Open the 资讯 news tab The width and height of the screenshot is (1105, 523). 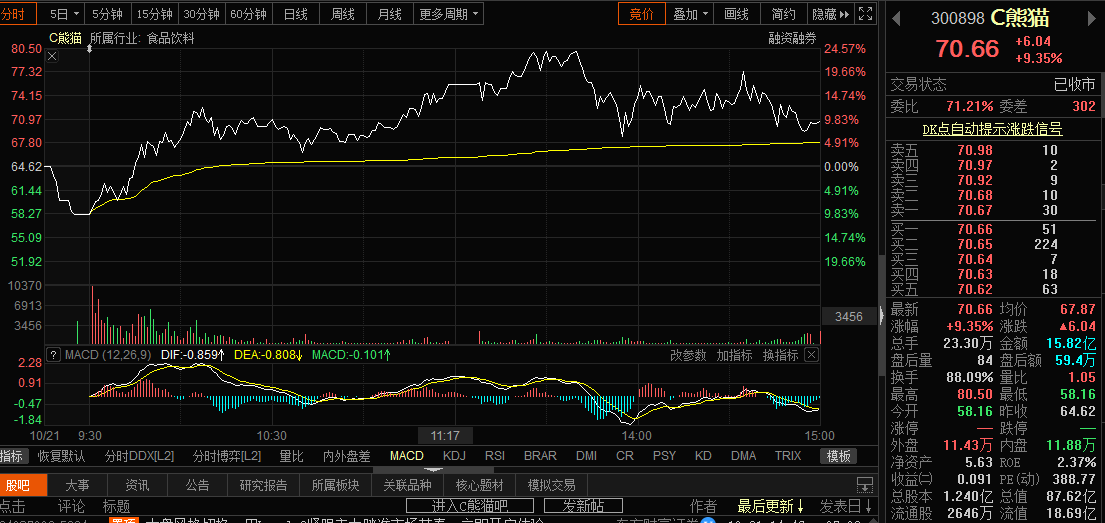click(137, 485)
